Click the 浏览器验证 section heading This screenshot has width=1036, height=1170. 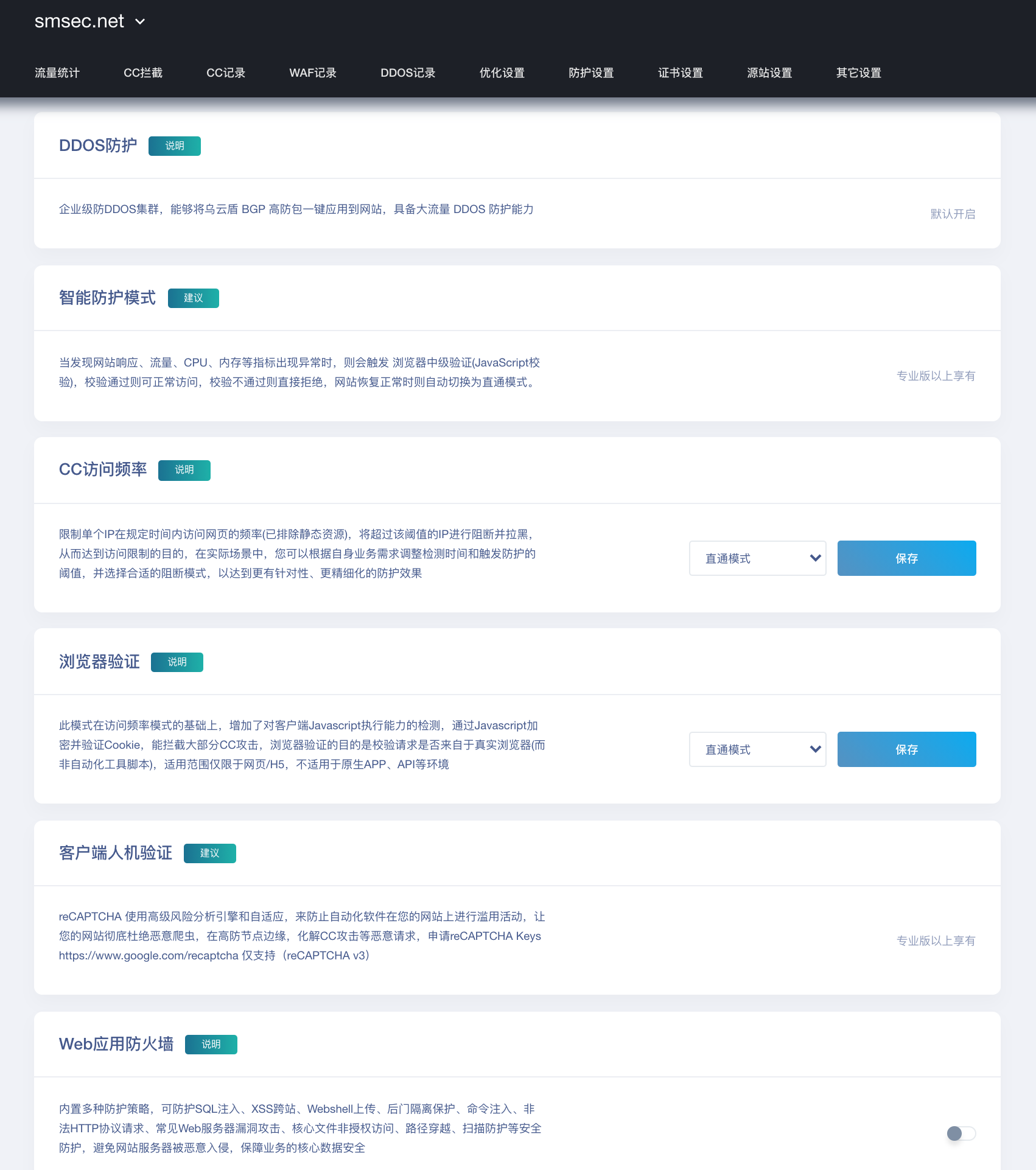click(x=99, y=662)
